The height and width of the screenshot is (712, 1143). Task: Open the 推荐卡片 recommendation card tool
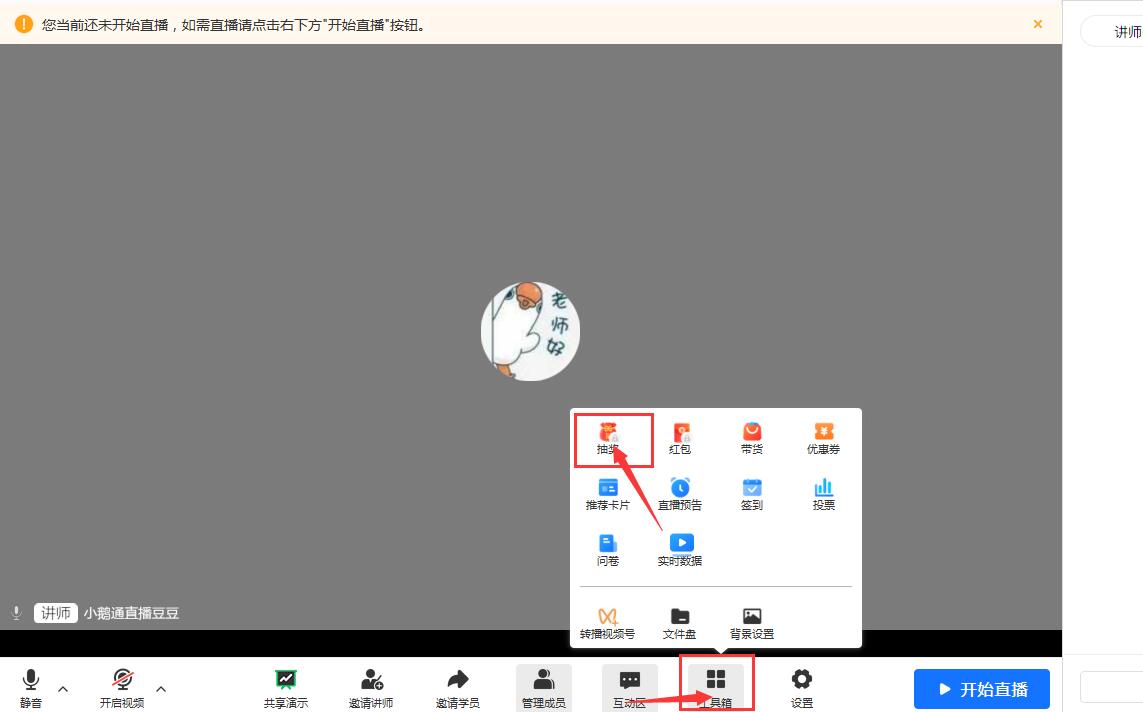click(x=608, y=494)
